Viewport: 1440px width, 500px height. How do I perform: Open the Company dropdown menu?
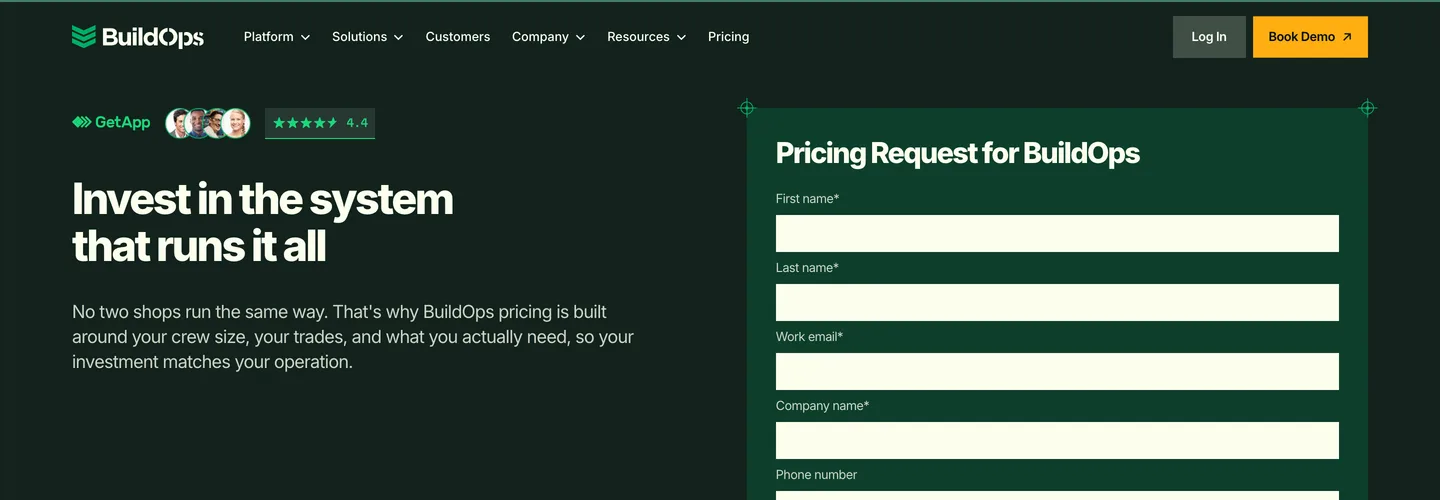click(x=549, y=37)
